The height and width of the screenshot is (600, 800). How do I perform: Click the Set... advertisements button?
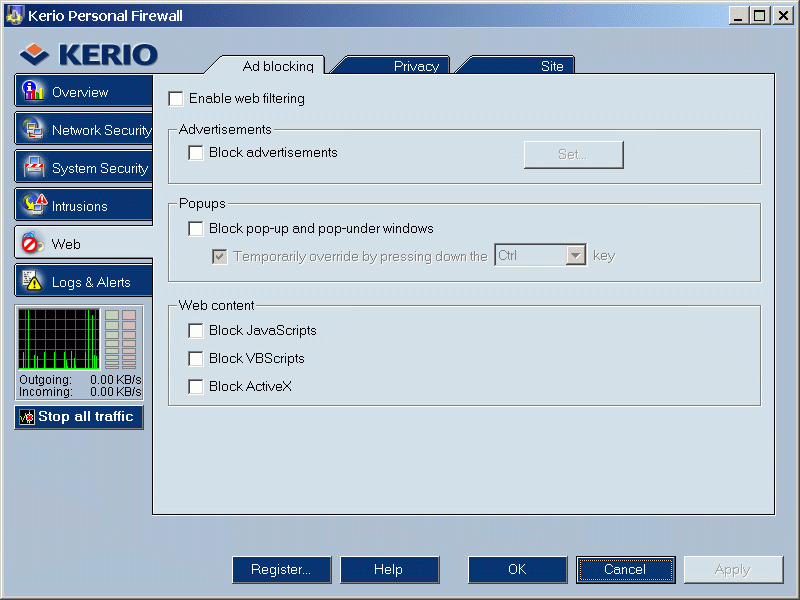[x=573, y=155]
